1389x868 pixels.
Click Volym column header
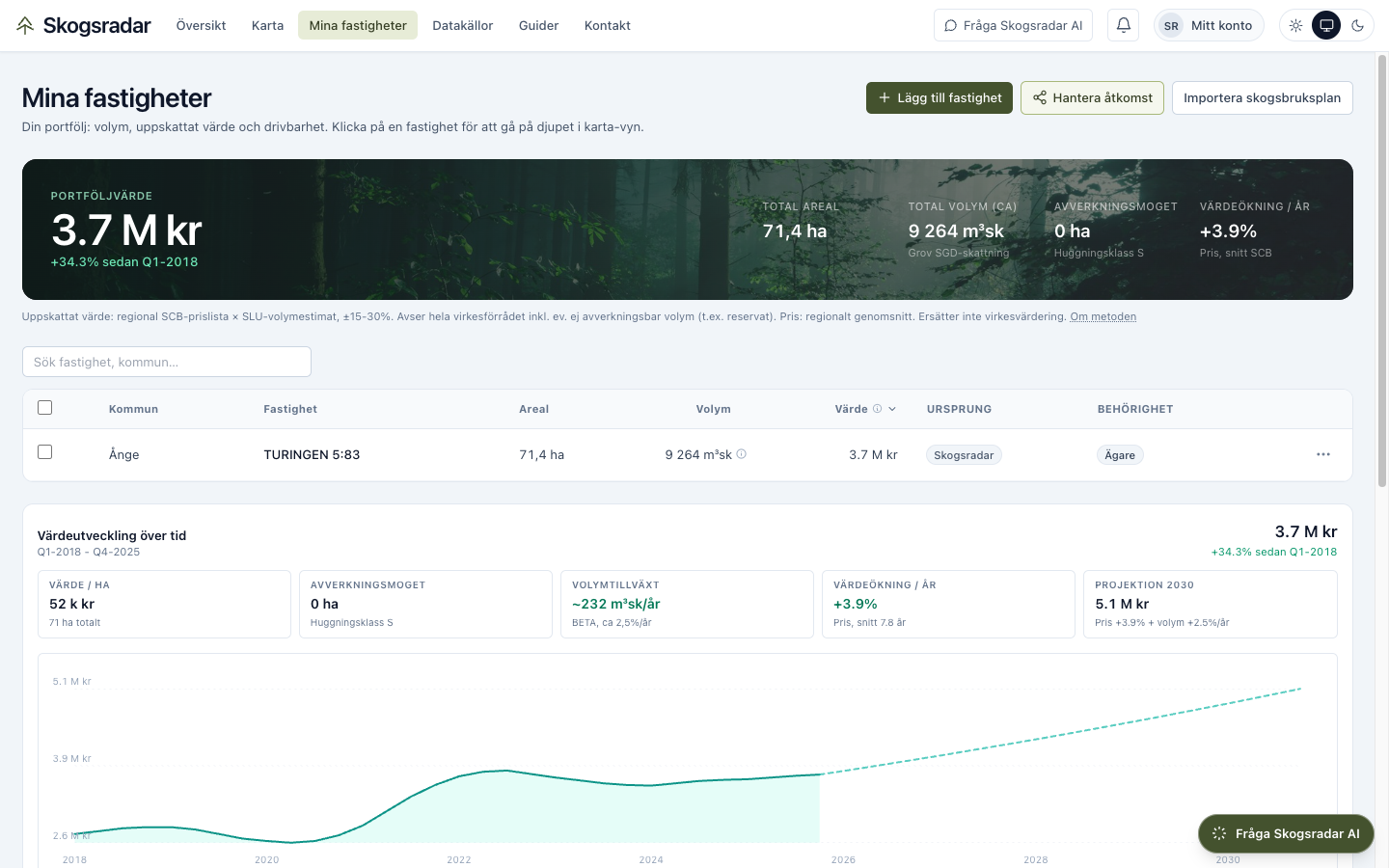[714, 409]
